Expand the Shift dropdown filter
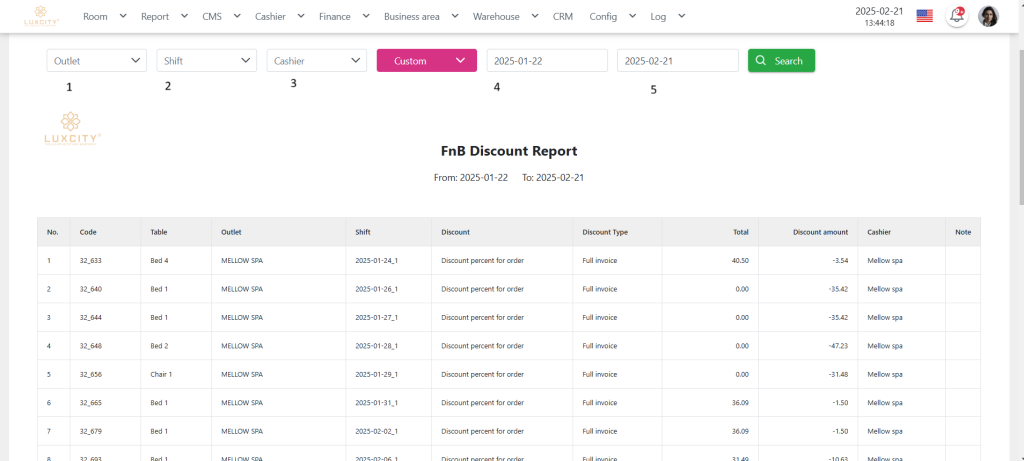The width and height of the screenshot is (1024, 461). click(x=207, y=61)
